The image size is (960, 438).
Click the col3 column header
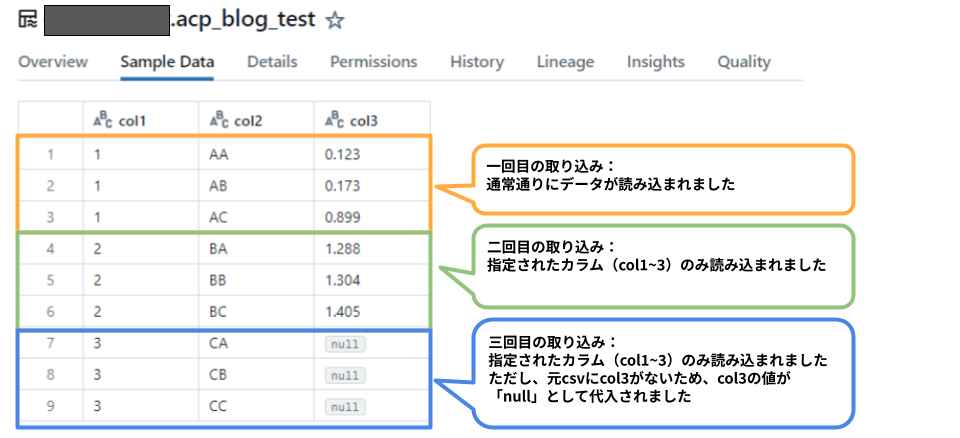[372, 118]
